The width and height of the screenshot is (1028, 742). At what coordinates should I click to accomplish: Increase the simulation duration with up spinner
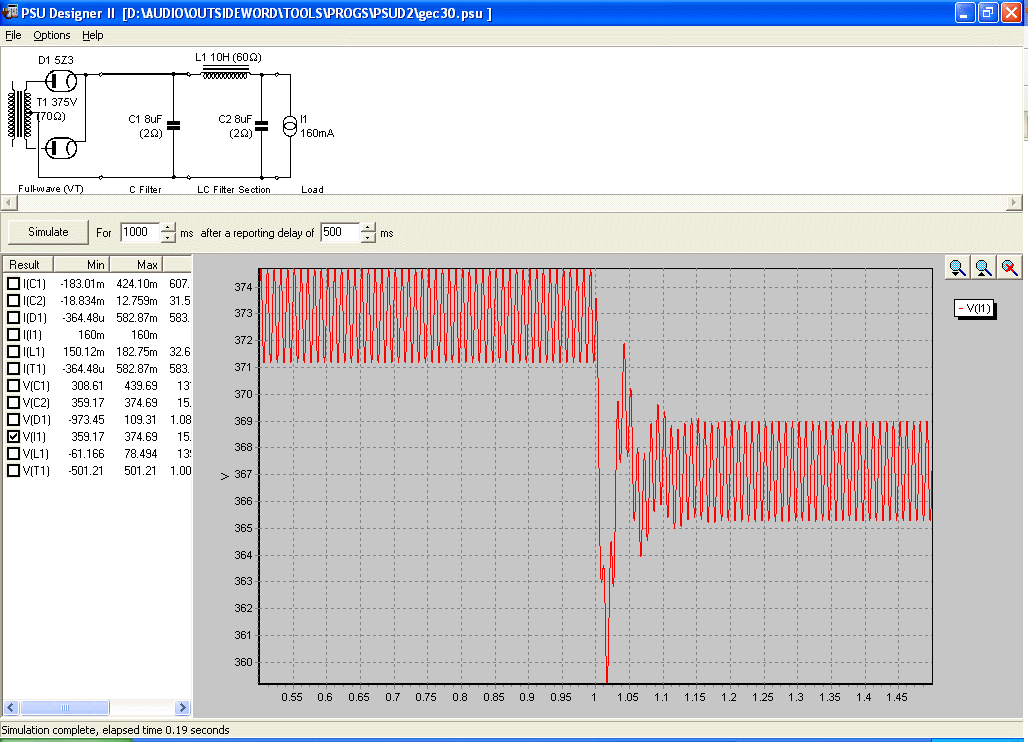[x=168, y=227]
